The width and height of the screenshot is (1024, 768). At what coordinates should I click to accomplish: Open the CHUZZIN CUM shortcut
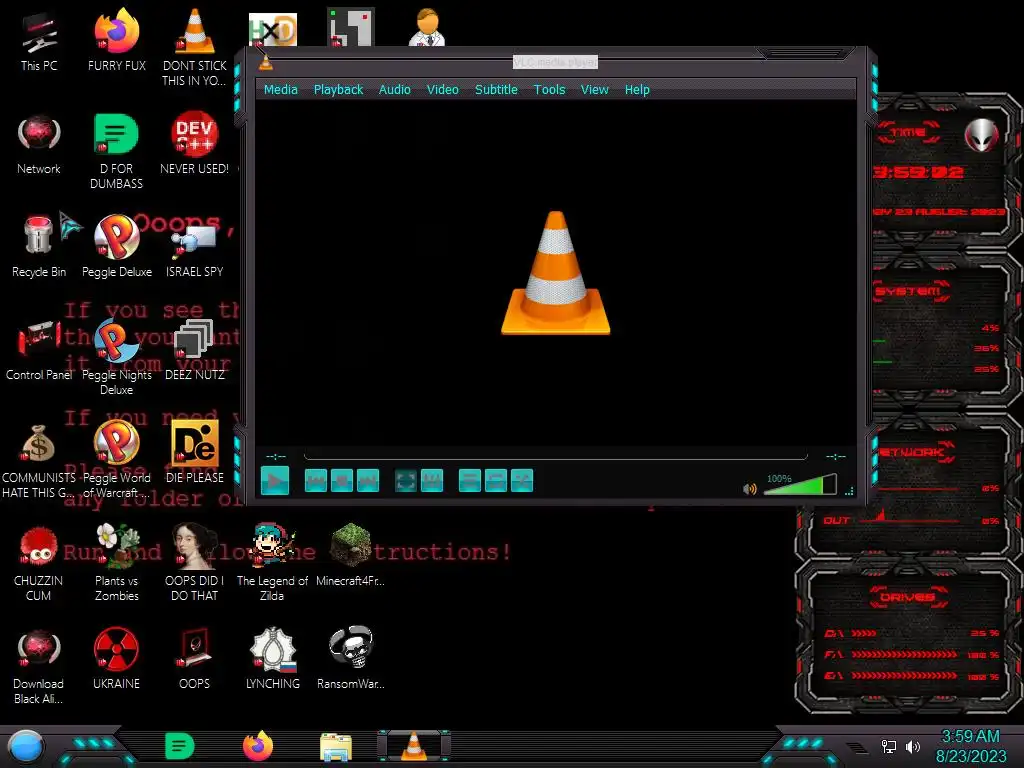[x=39, y=564]
